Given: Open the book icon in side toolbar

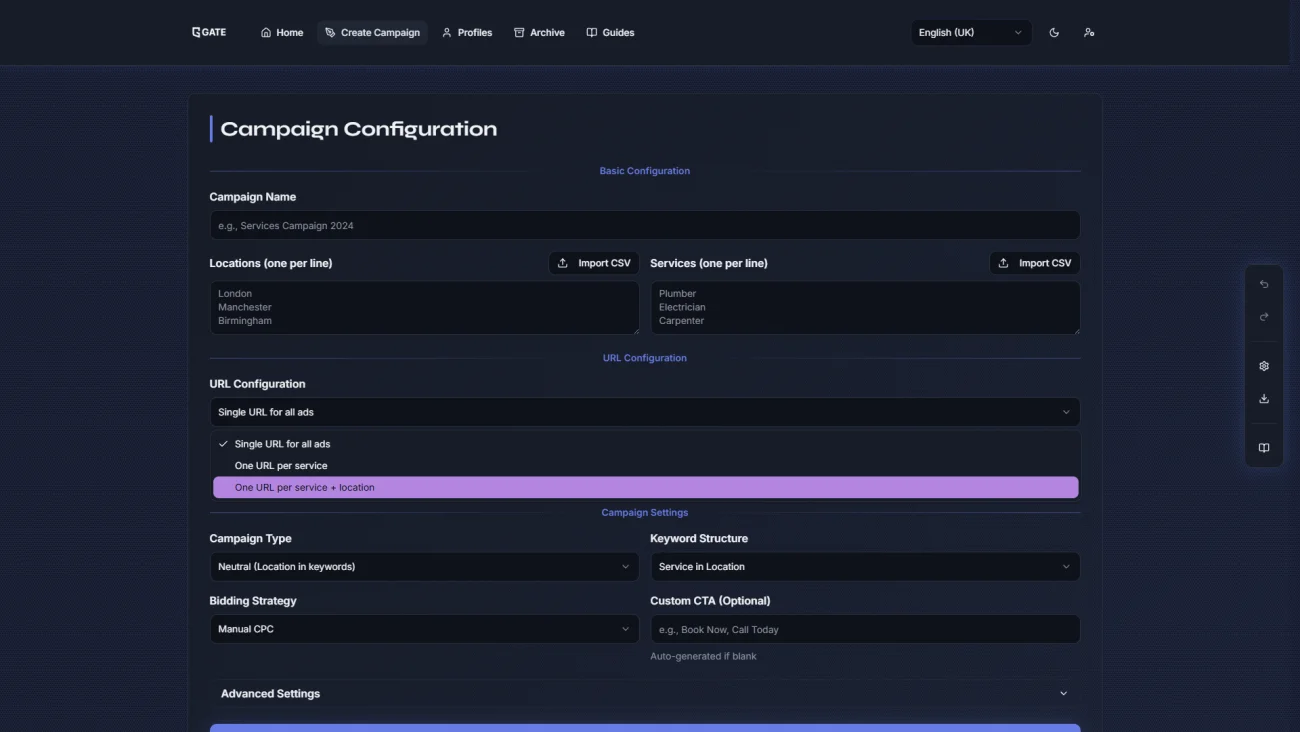Looking at the screenshot, I should [1264, 448].
